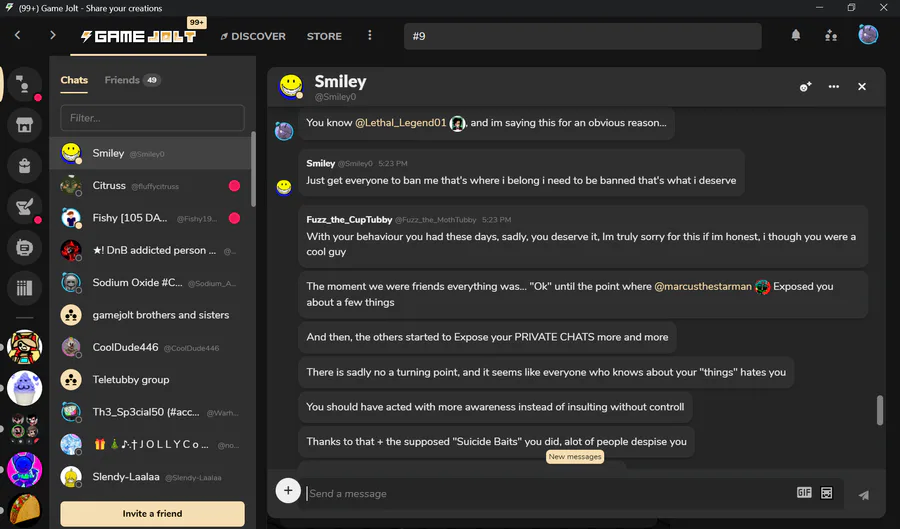Open the user profile avatar menu
Image resolution: width=900 pixels, height=529 pixels.
(868, 35)
